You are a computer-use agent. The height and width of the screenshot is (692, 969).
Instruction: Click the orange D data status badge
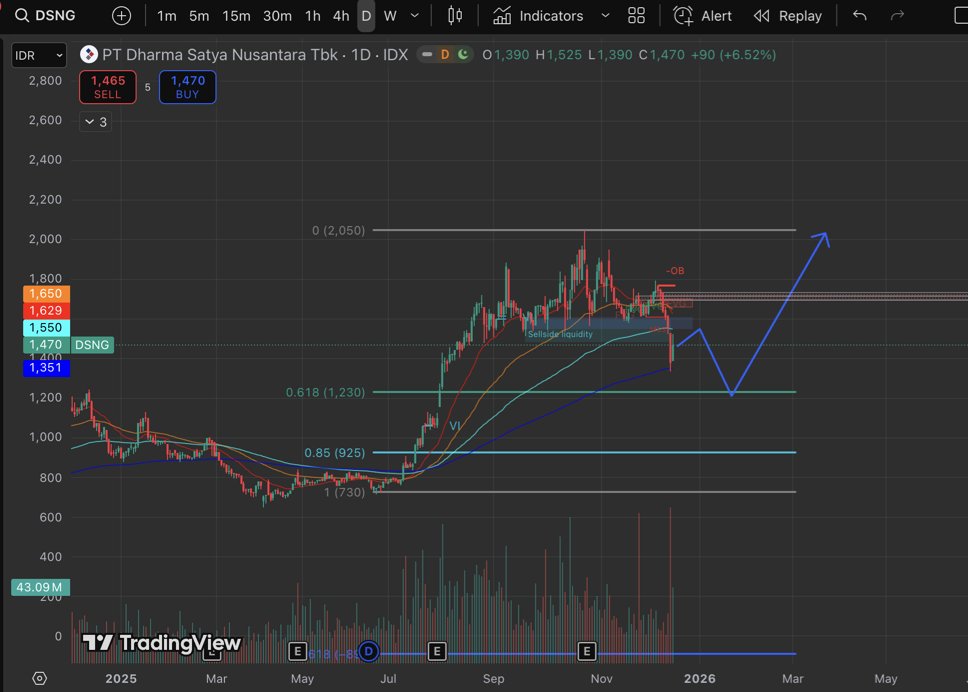pos(444,55)
